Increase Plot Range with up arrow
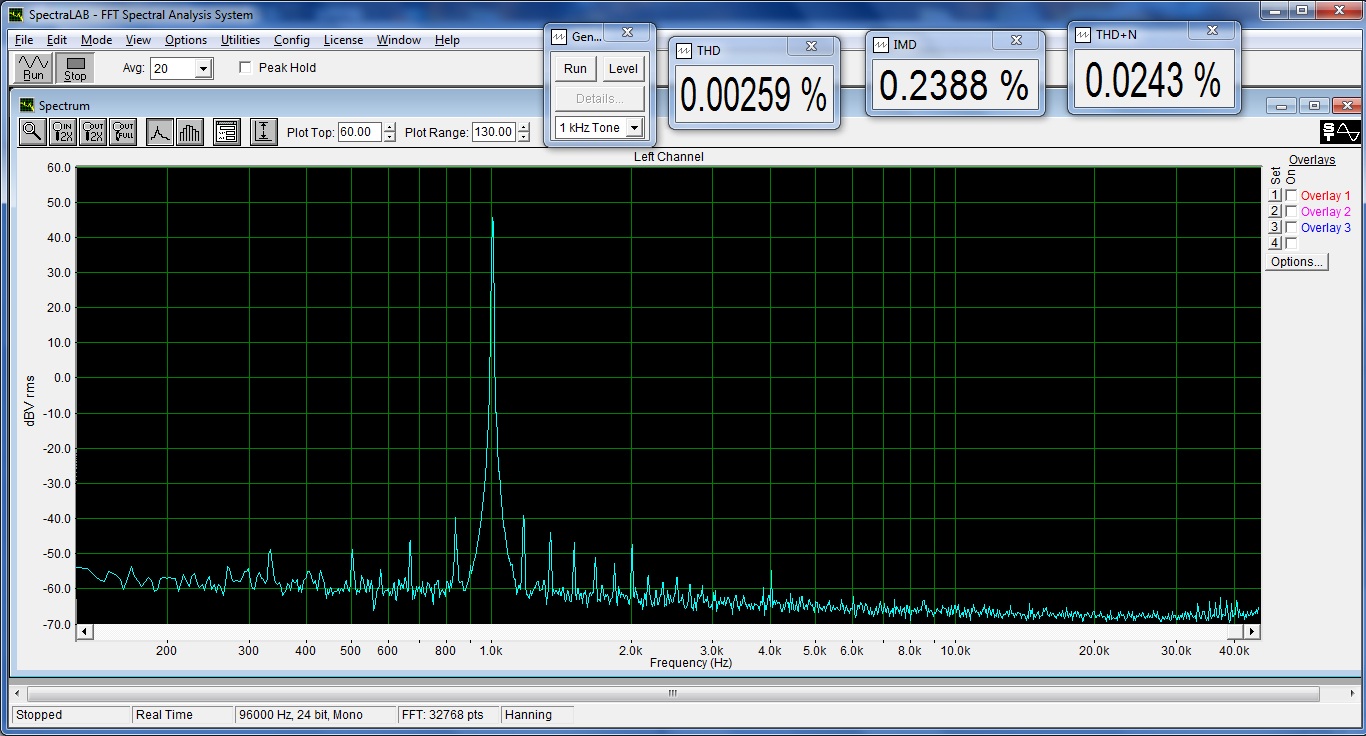 click(x=523, y=126)
